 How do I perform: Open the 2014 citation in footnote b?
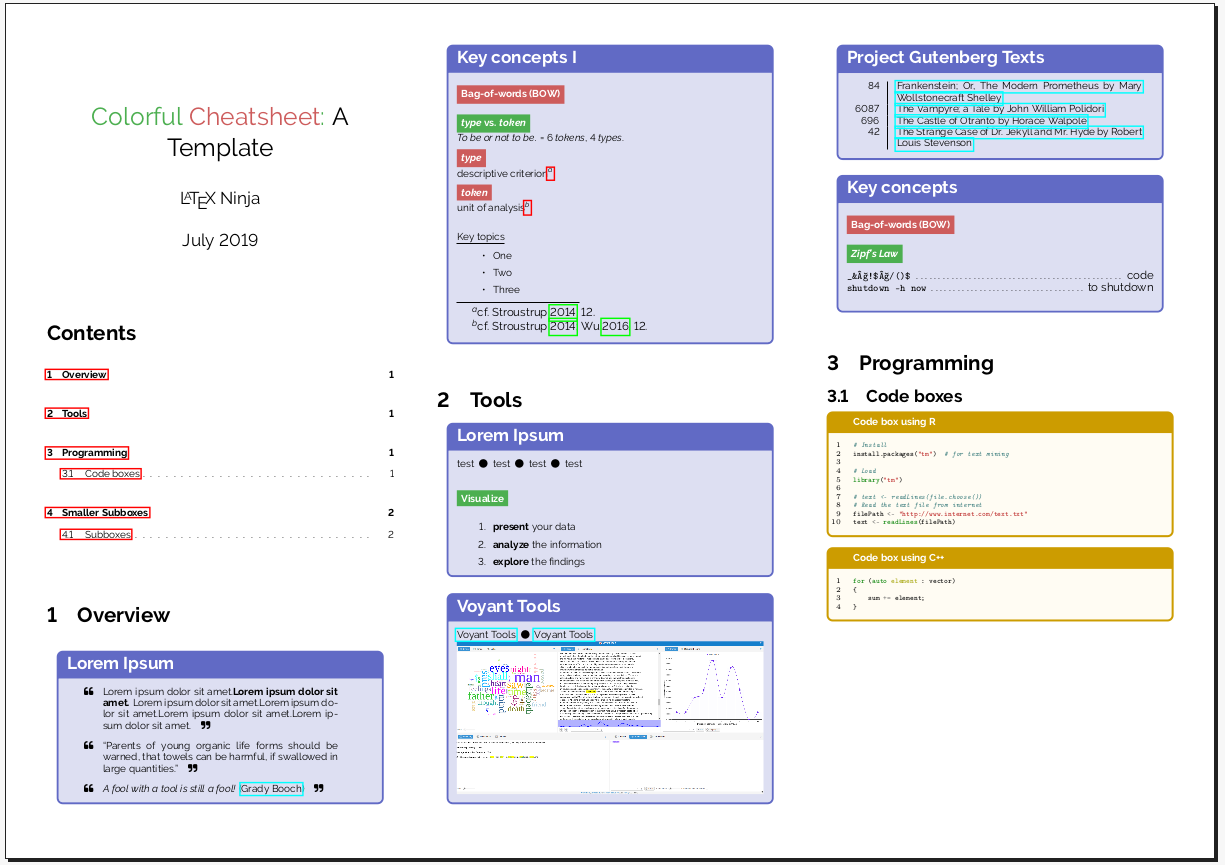(x=563, y=326)
